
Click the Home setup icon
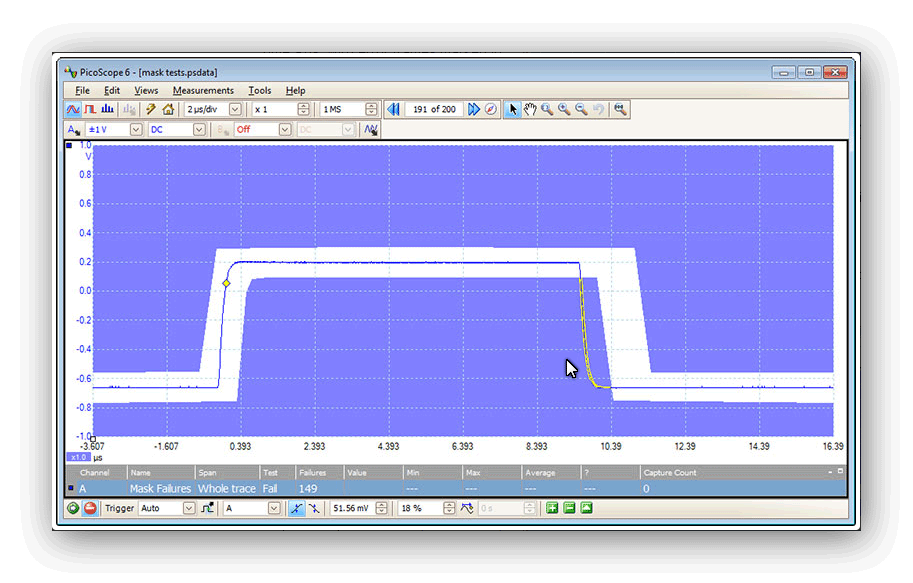pyautogui.click(x=168, y=109)
